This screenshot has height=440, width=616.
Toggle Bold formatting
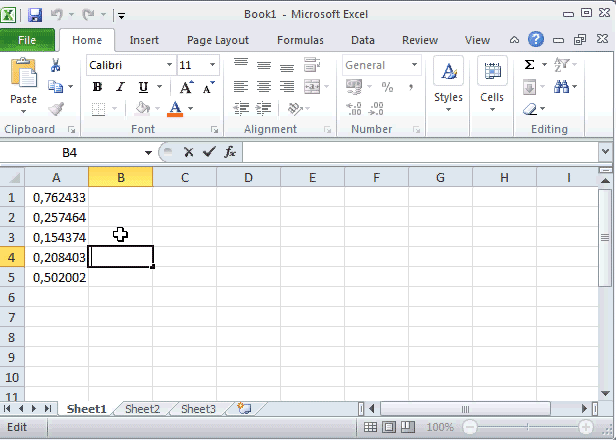[98, 87]
